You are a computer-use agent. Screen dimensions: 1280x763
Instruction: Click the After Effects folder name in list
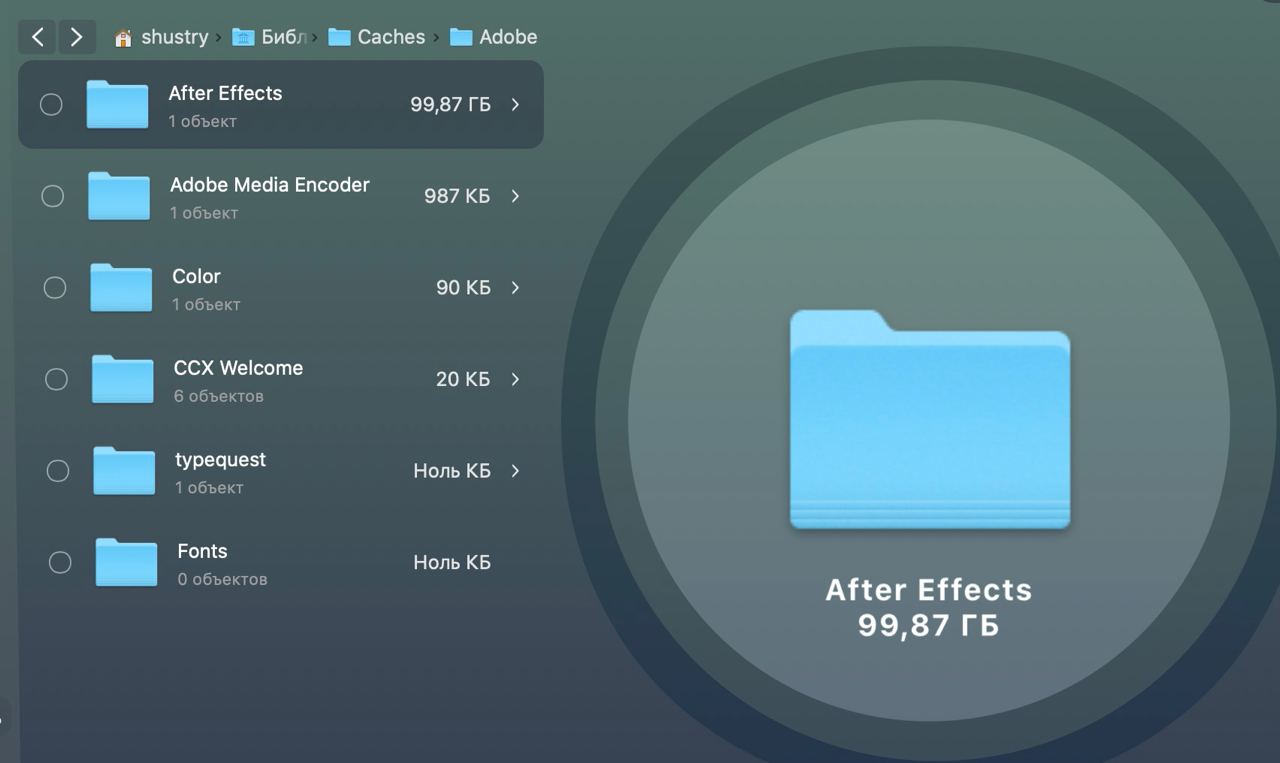coord(225,93)
